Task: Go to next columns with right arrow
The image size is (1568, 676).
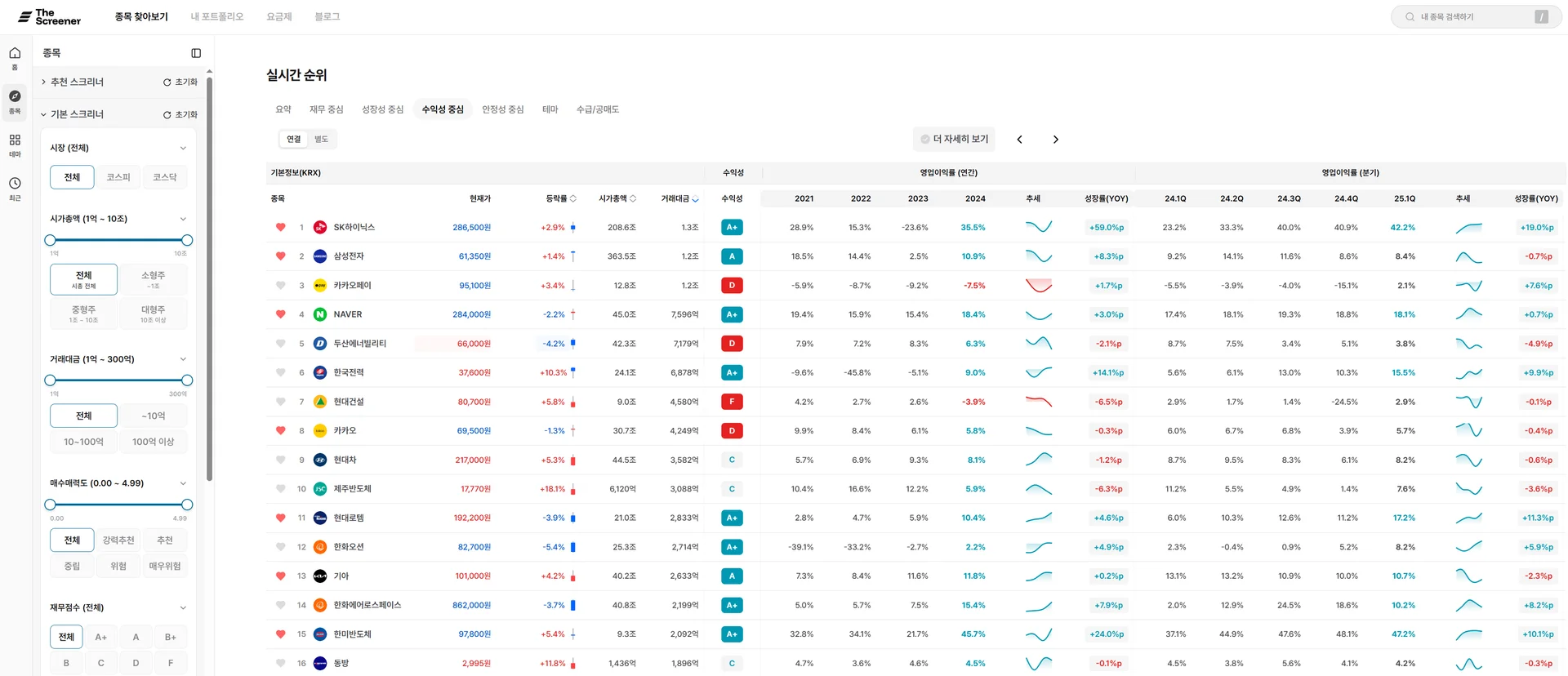Action: pos(1055,140)
